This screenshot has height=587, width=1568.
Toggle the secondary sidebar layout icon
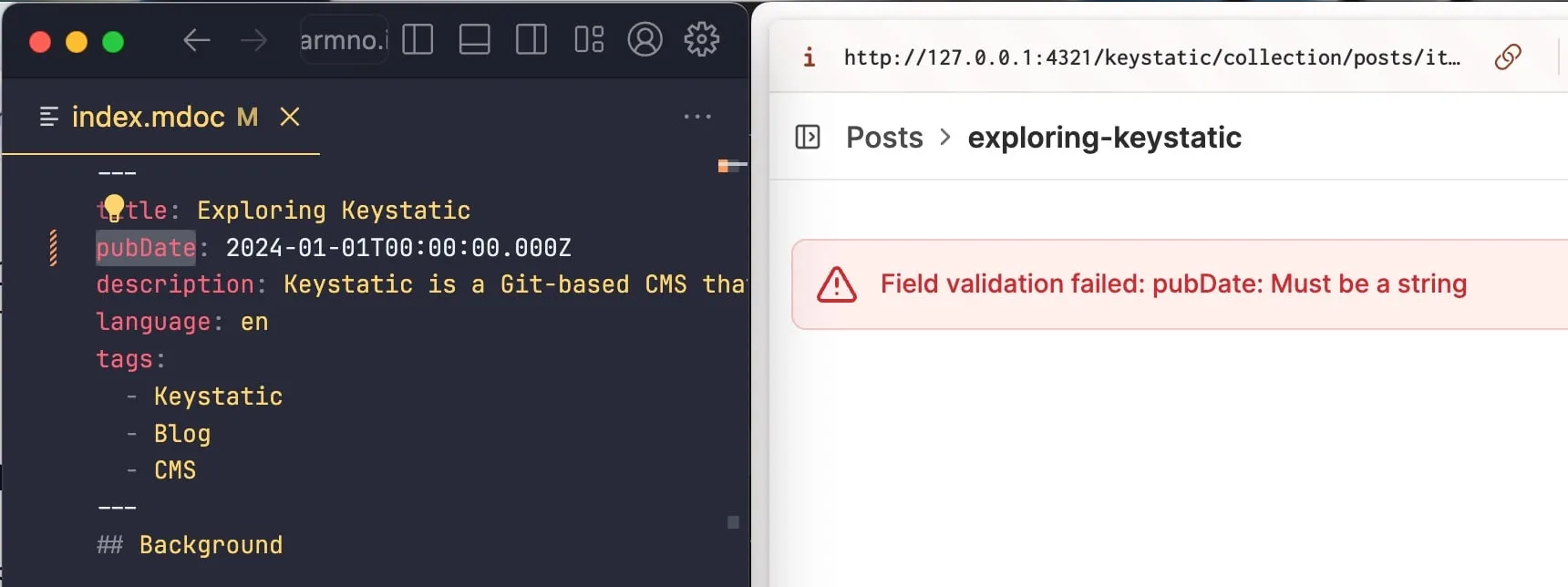[531, 40]
